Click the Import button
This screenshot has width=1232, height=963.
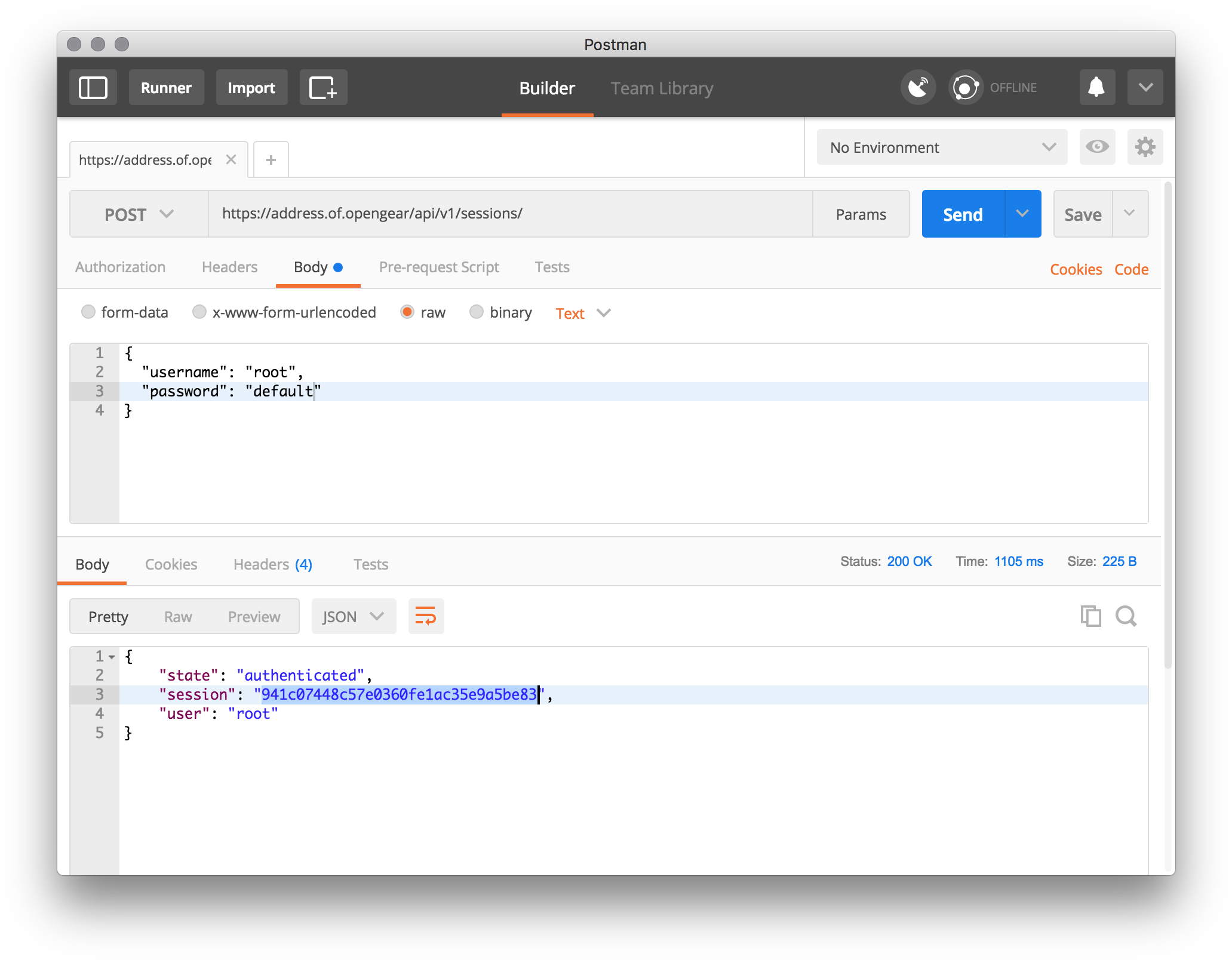251,88
